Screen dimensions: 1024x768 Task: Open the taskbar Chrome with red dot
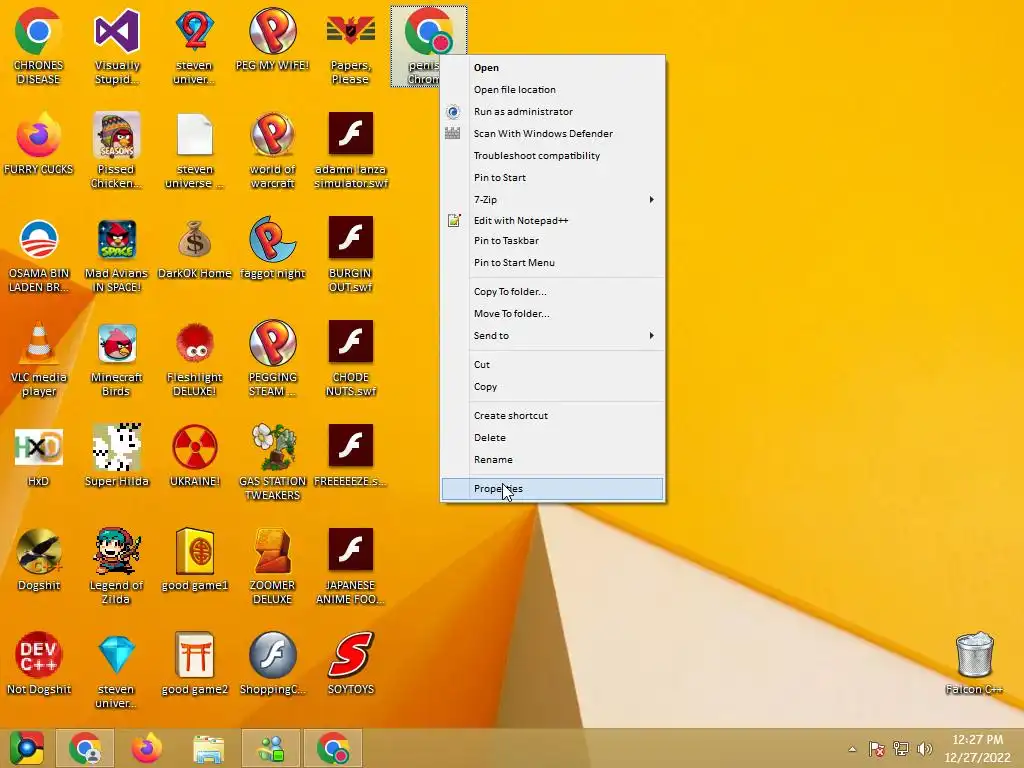click(332, 748)
